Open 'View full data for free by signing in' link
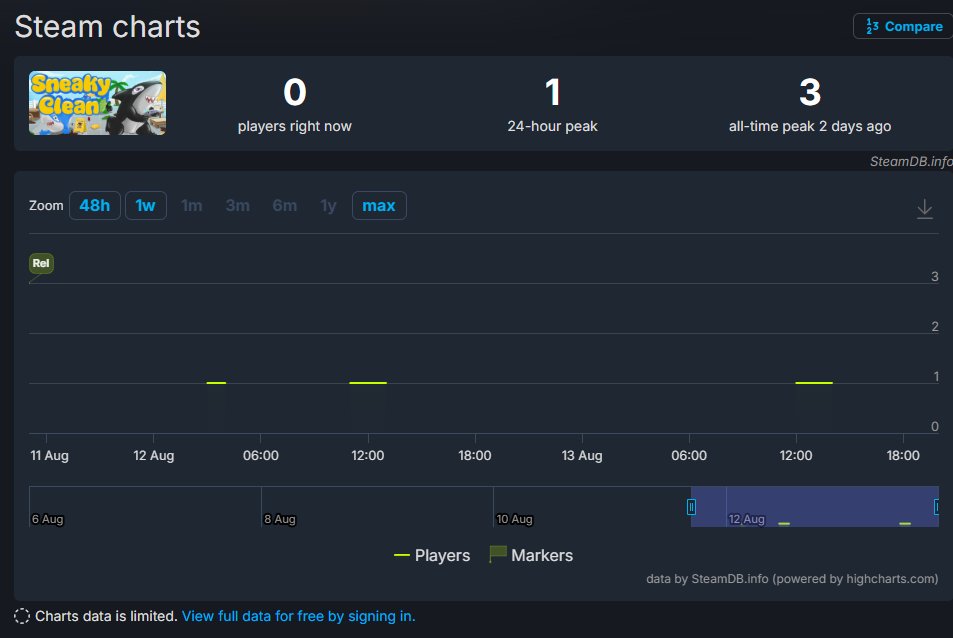The height and width of the screenshot is (638, 953). (x=298, y=616)
